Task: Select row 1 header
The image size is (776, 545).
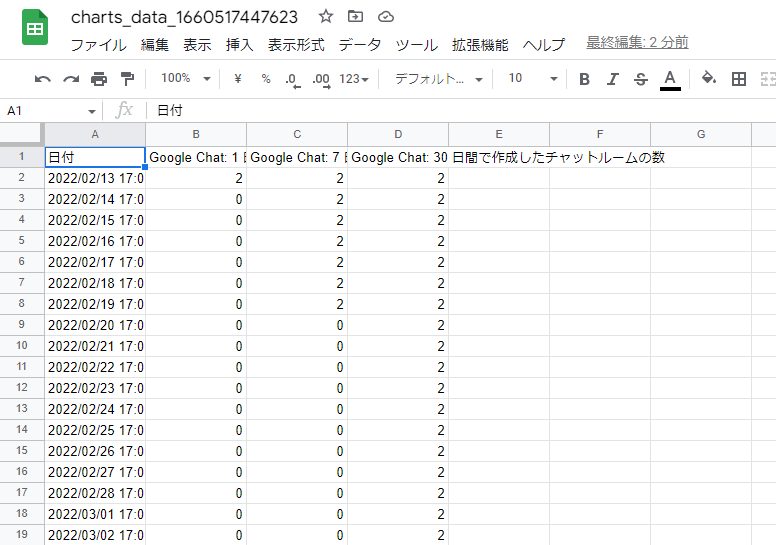Action: 22,157
